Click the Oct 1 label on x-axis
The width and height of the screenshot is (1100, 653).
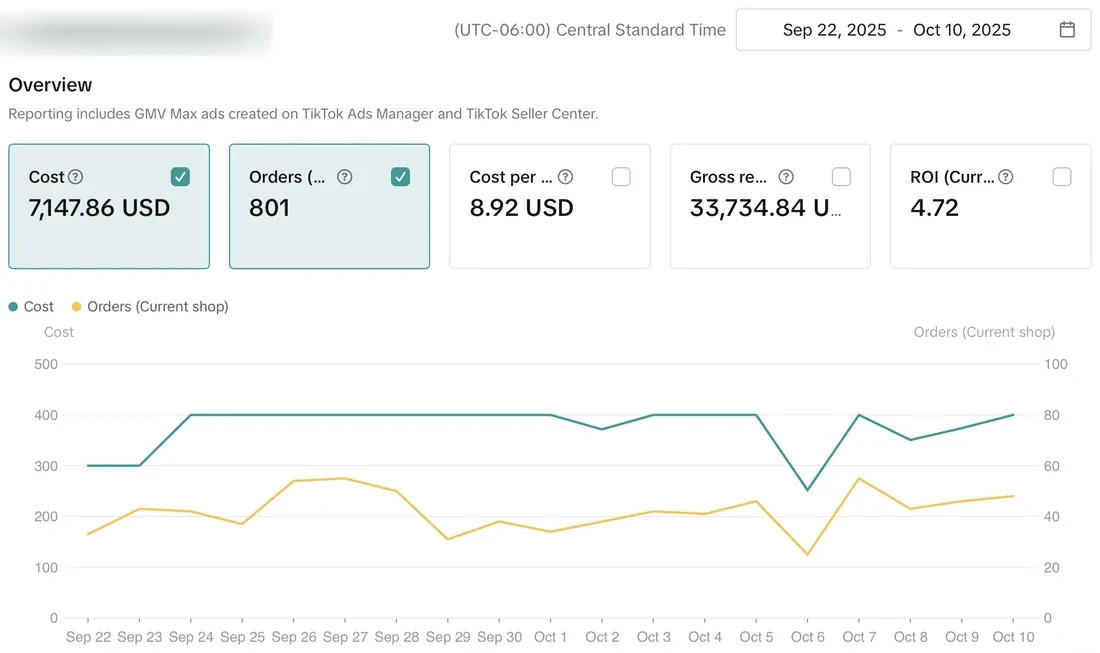(550, 637)
